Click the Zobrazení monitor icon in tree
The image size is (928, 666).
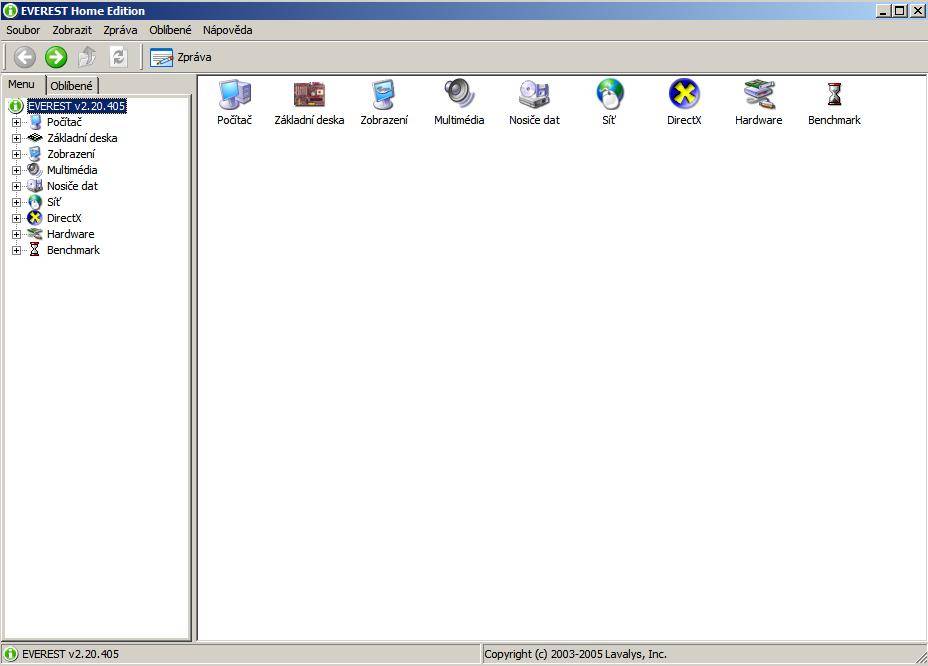point(35,154)
